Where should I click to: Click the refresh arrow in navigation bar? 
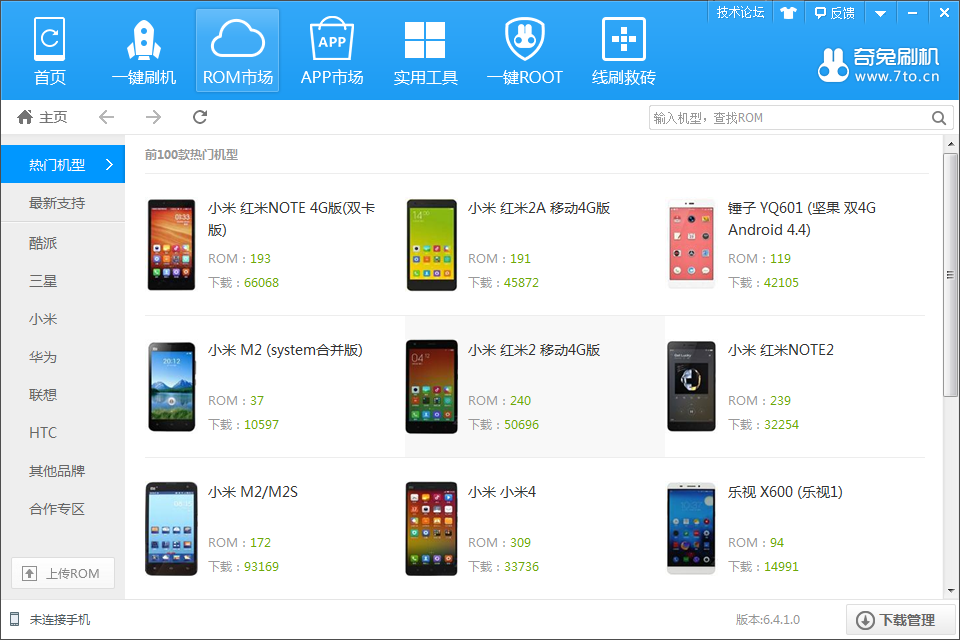click(x=200, y=117)
